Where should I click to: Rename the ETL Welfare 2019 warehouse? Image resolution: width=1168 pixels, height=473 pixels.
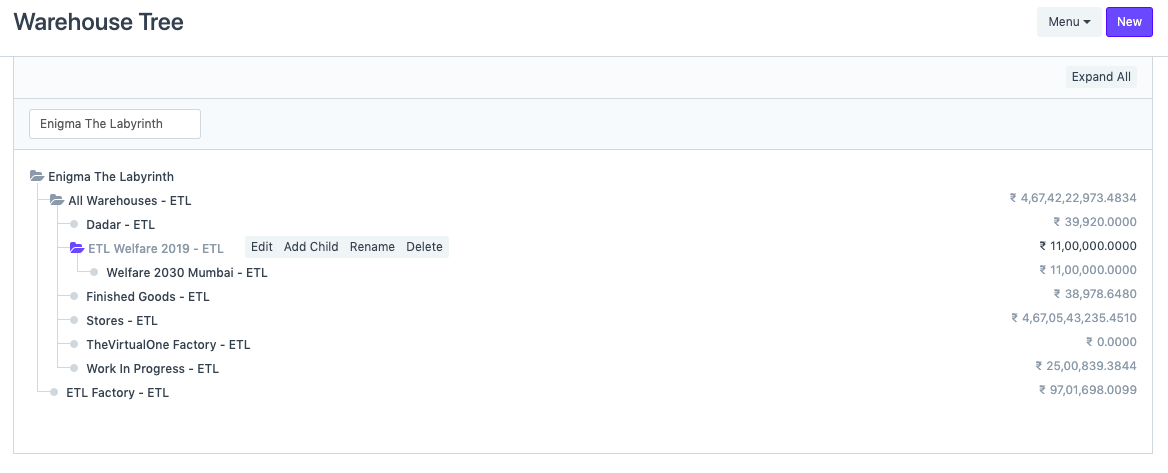372,247
